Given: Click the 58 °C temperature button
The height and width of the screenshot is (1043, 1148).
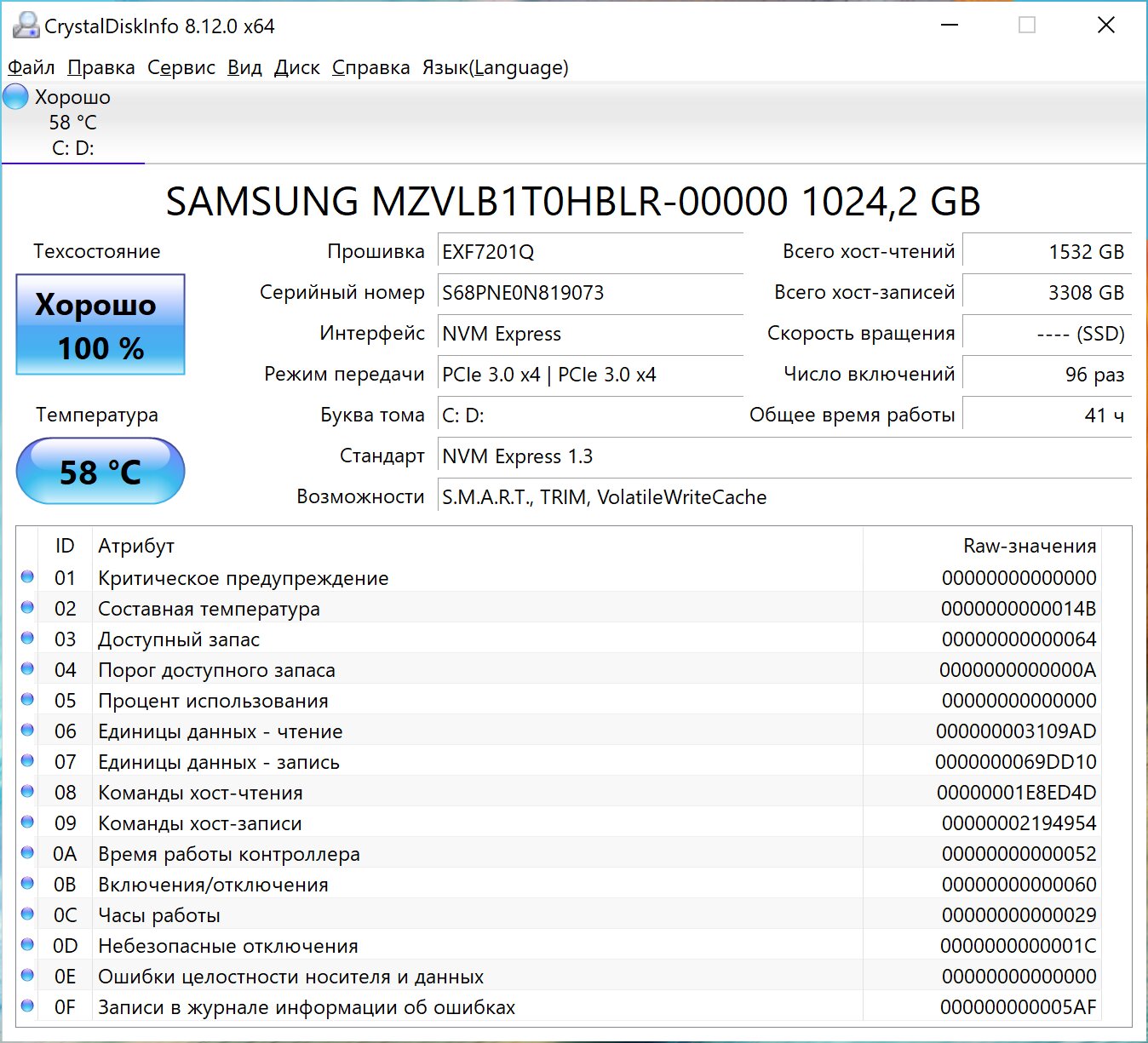Looking at the screenshot, I should pos(100,472).
